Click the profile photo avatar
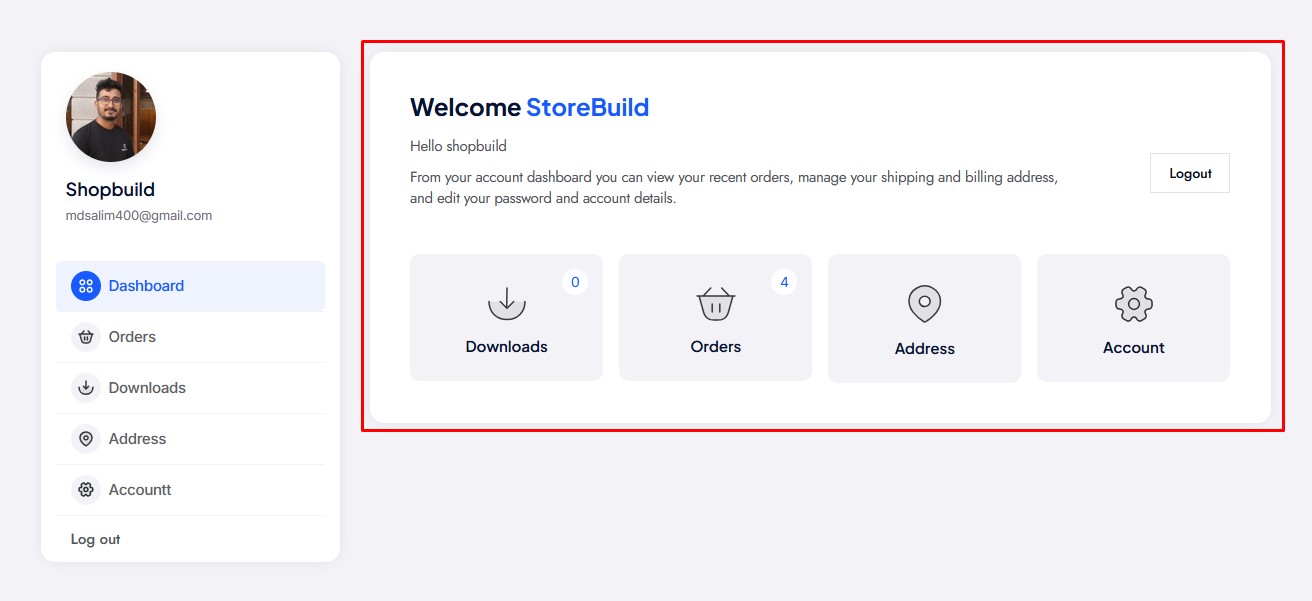1312x601 pixels. click(x=111, y=117)
